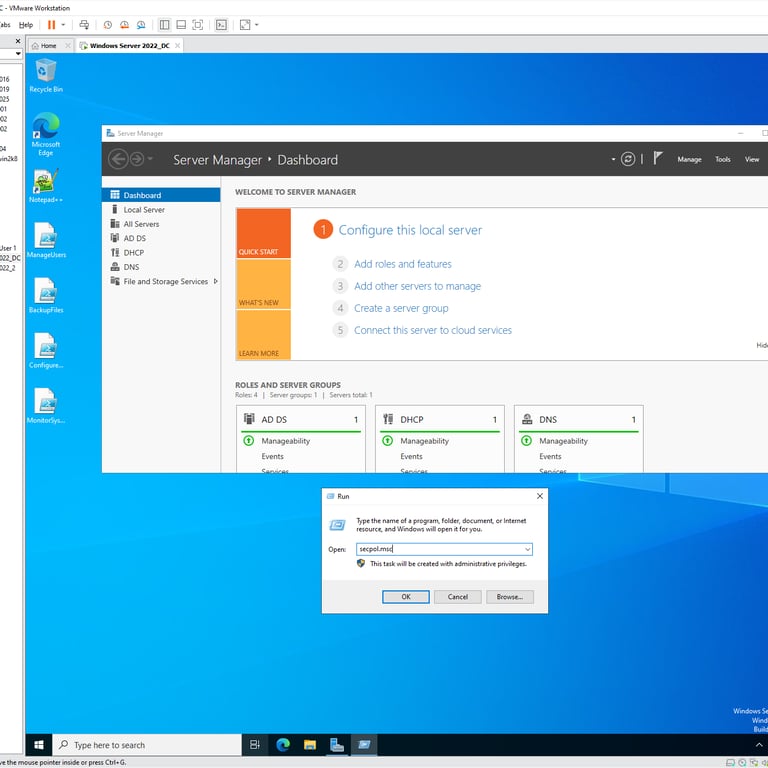
Task: Click Connect this server to cloud services
Action: 432,330
